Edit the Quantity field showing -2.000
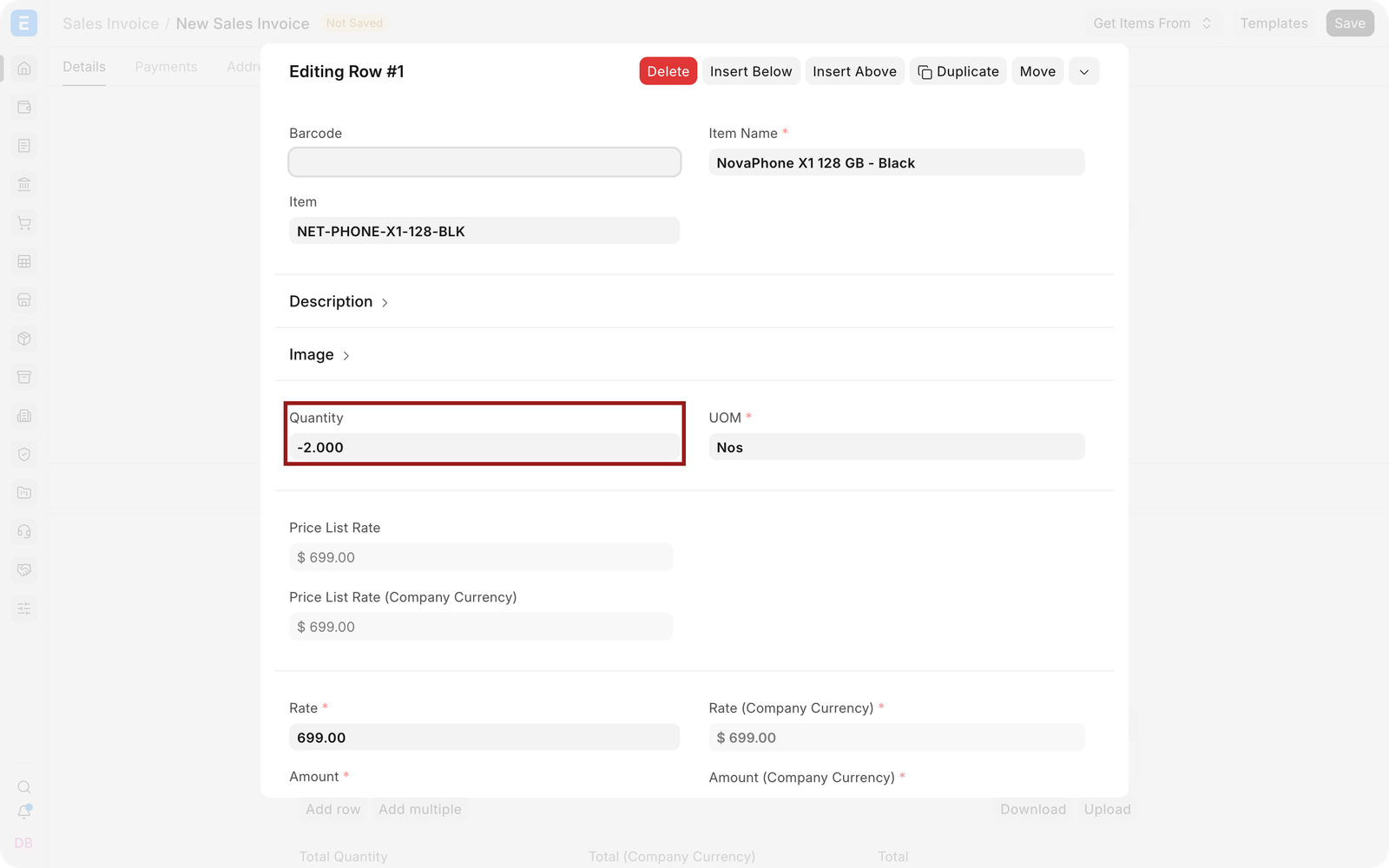The width and height of the screenshot is (1389, 868). (484, 447)
